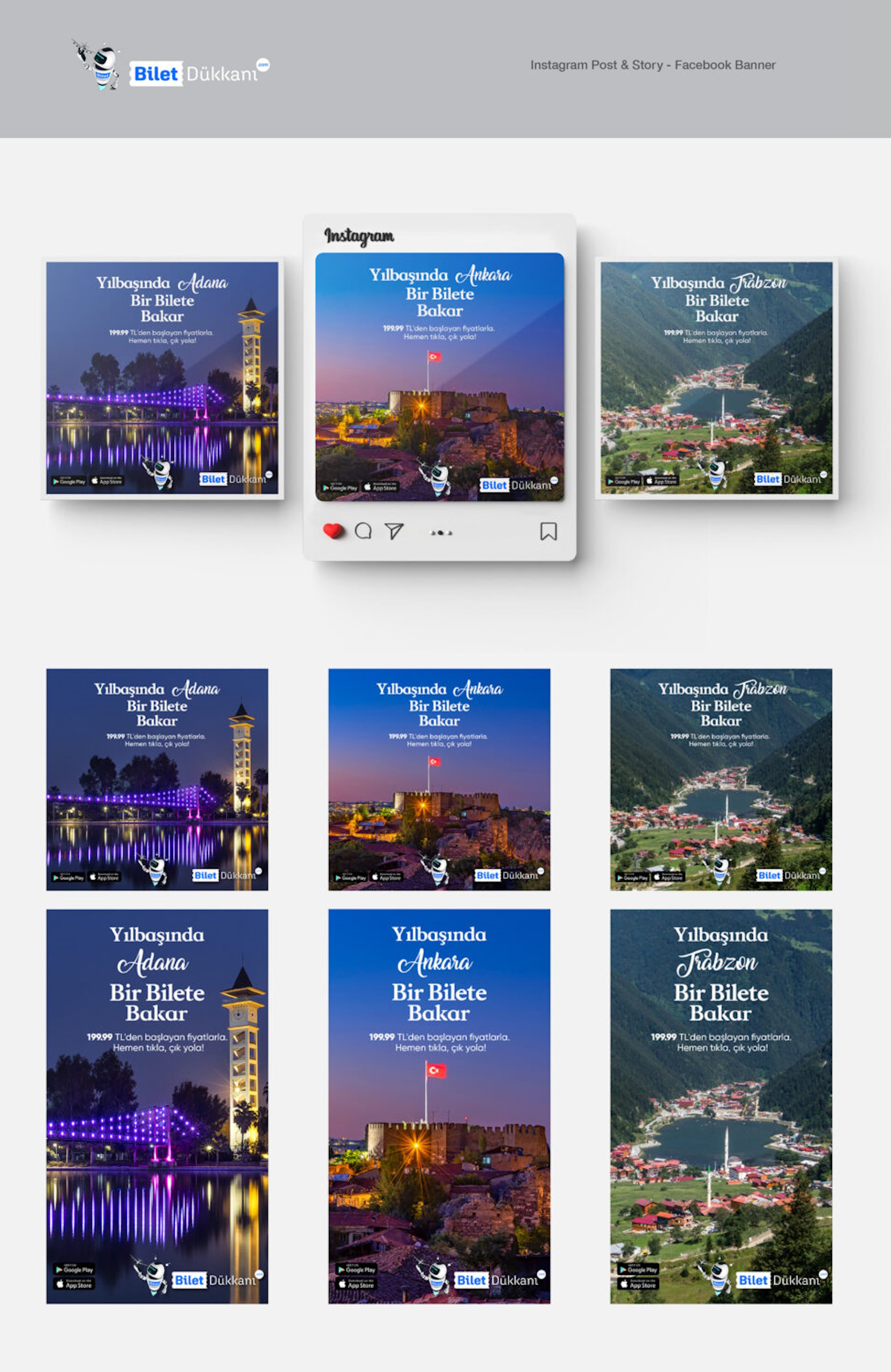Select the Adana post beside the Instagram frame

click(x=162, y=378)
